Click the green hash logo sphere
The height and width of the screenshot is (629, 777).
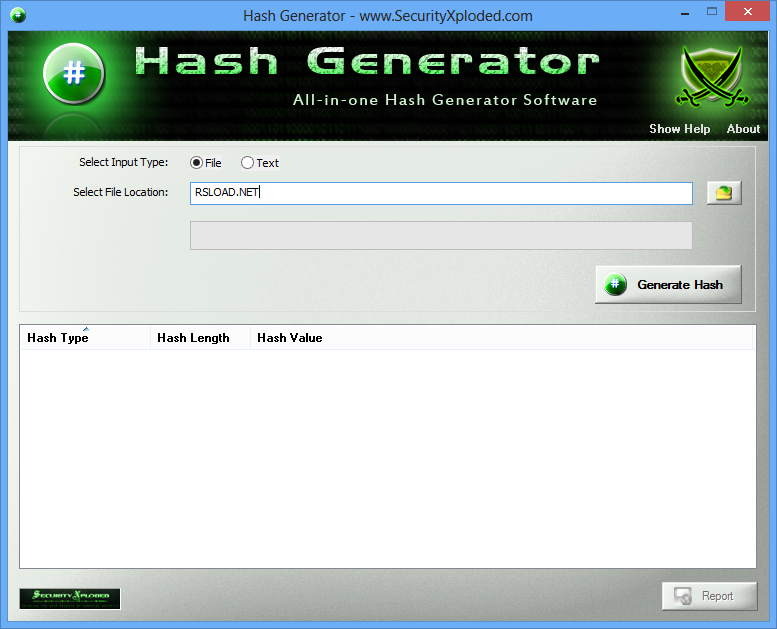point(74,73)
